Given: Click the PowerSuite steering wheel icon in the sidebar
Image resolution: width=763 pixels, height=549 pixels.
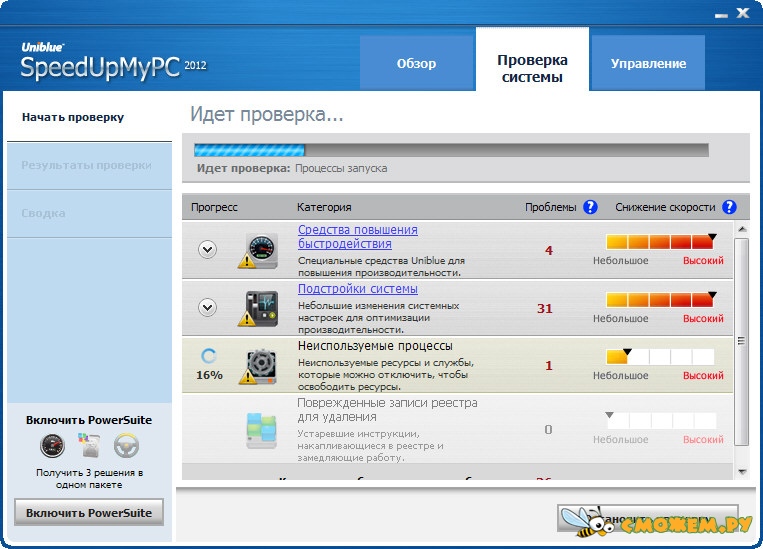Looking at the screenshot, I should pyautogui.click(x=127, y=445).
